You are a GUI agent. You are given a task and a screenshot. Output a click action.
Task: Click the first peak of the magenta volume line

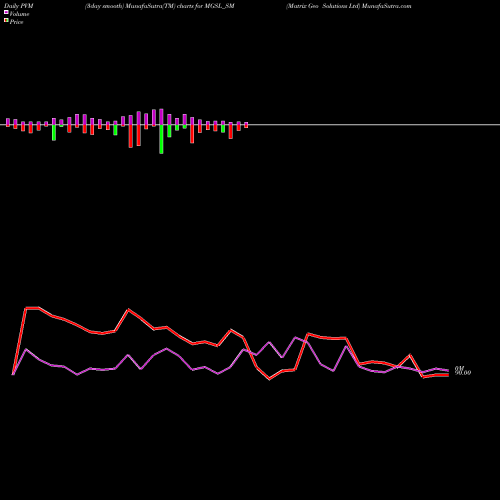coord(26,349)
